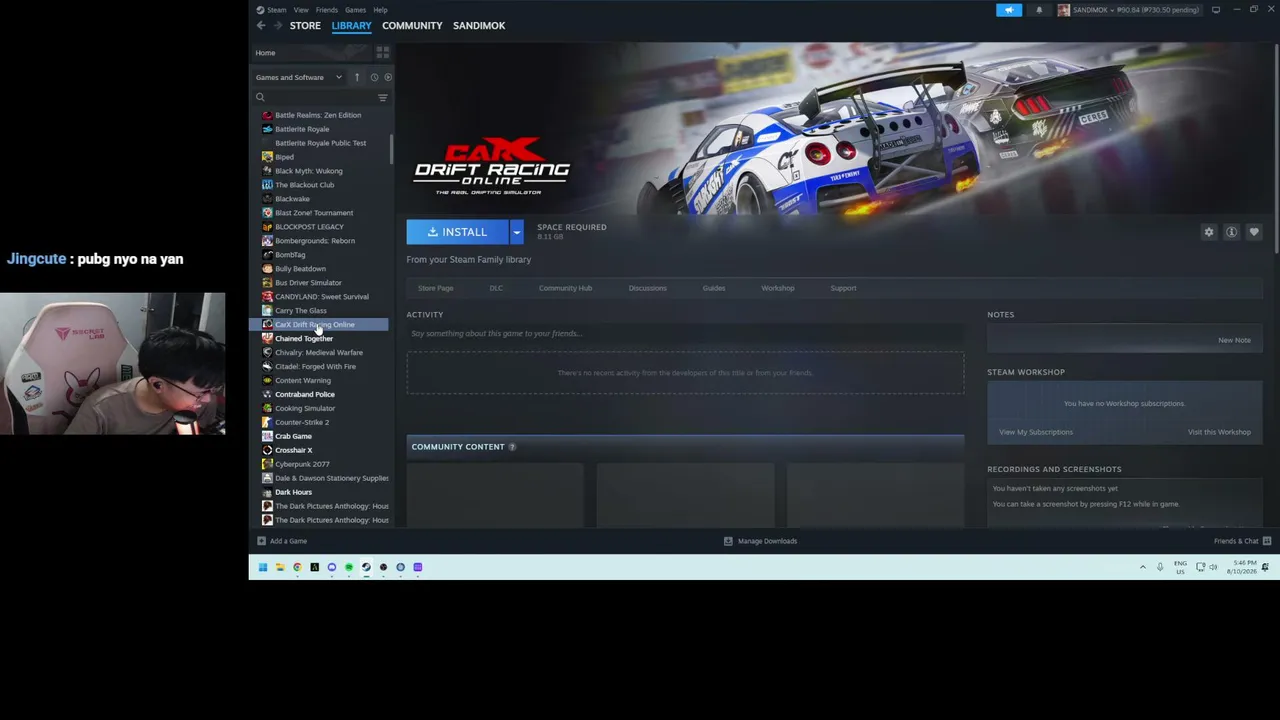Screen dimensions: 1280x720
Task: Click the Counter-Strike 2 game icon
Action: (x=267, y=422)
